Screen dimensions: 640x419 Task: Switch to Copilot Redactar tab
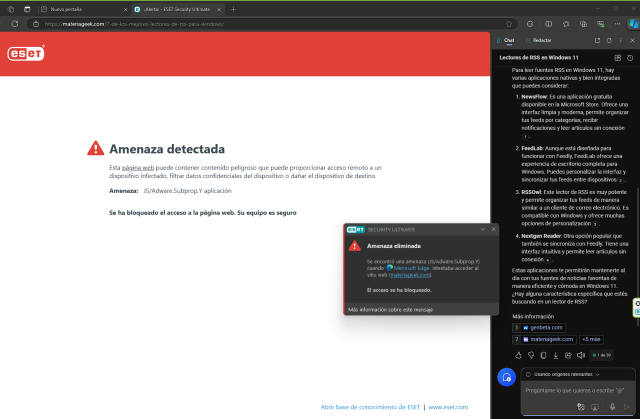pyautogui.click(x=538, y=40)
